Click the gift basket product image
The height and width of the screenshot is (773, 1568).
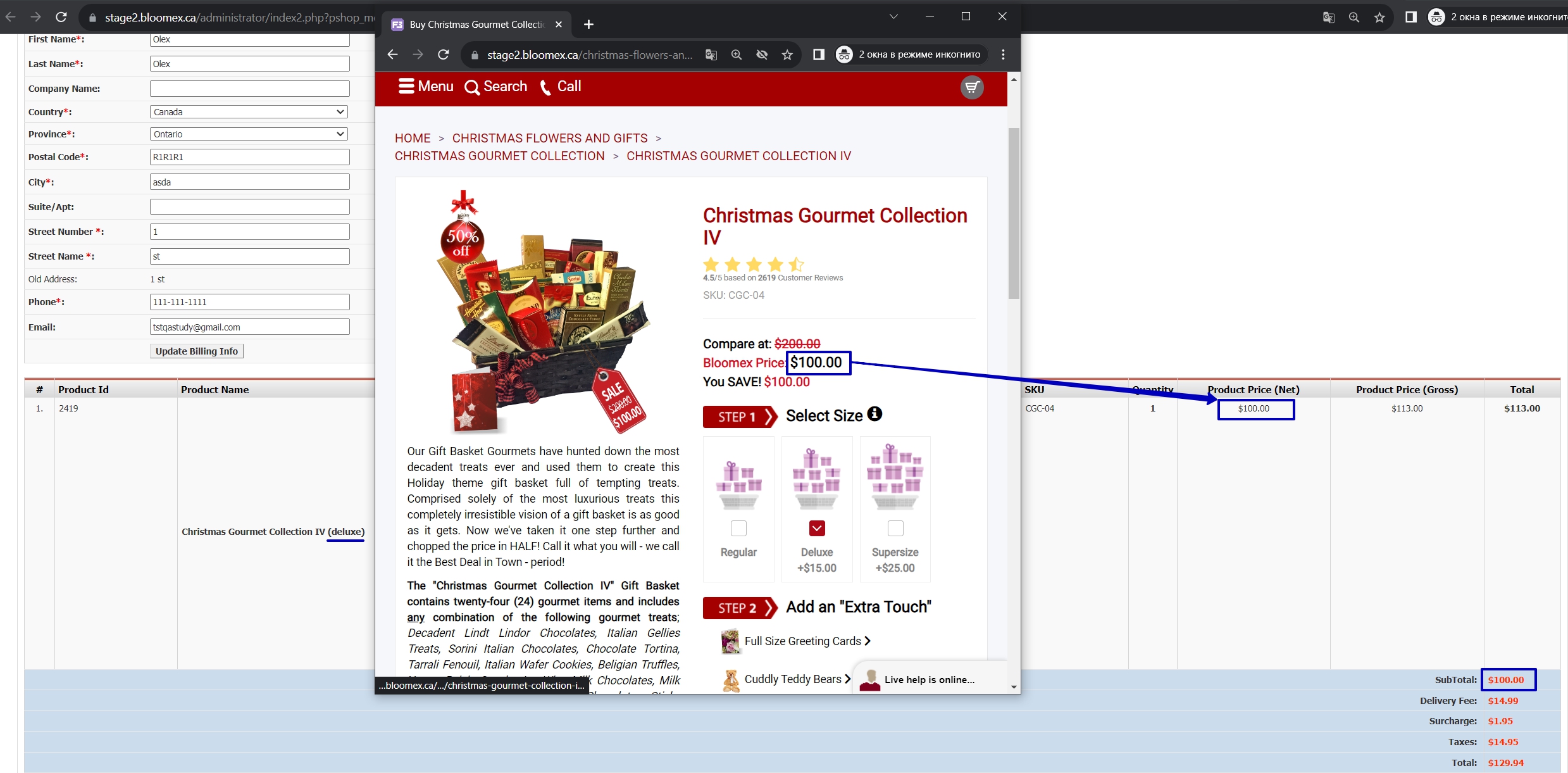(544, 313)
